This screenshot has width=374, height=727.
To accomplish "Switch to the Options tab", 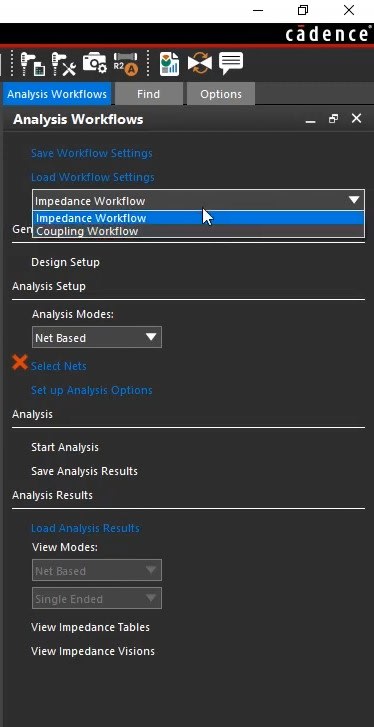I will [221, 94].
